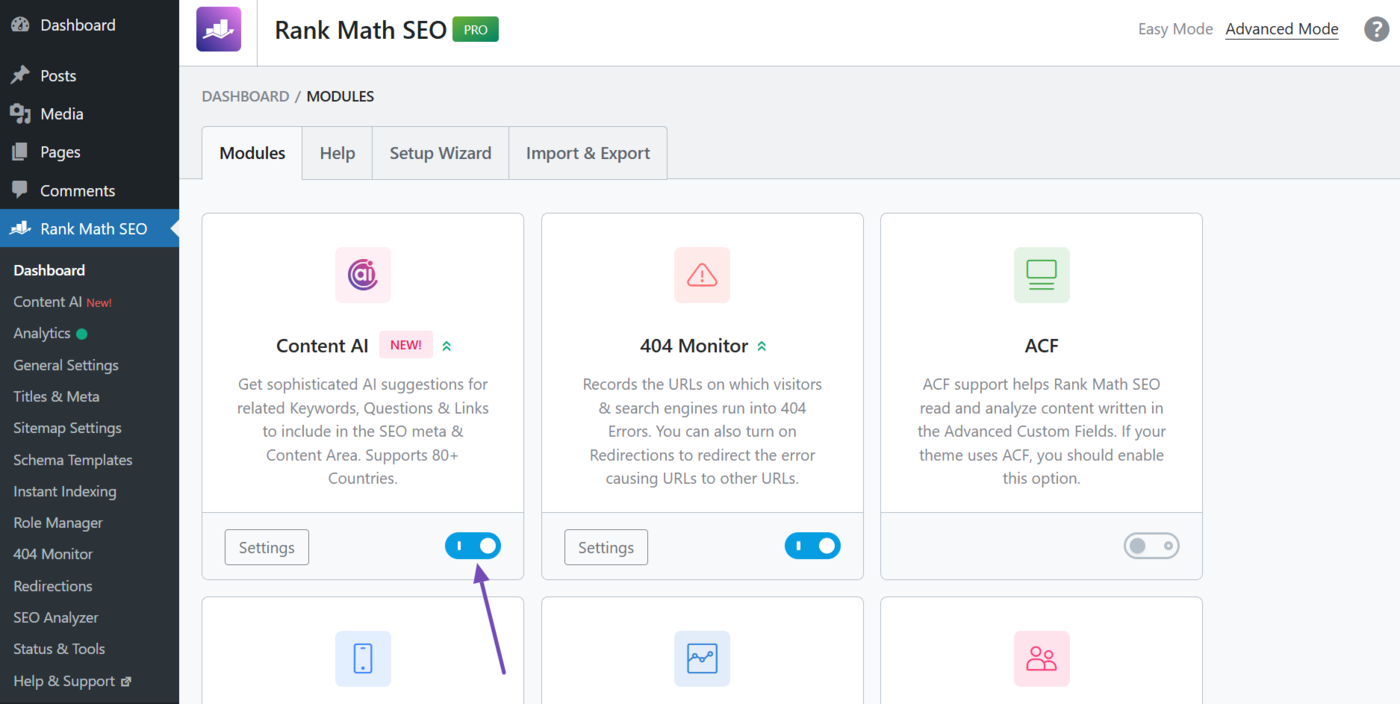
Task: Open the Import & Export tab
Action: pos(588,152)
